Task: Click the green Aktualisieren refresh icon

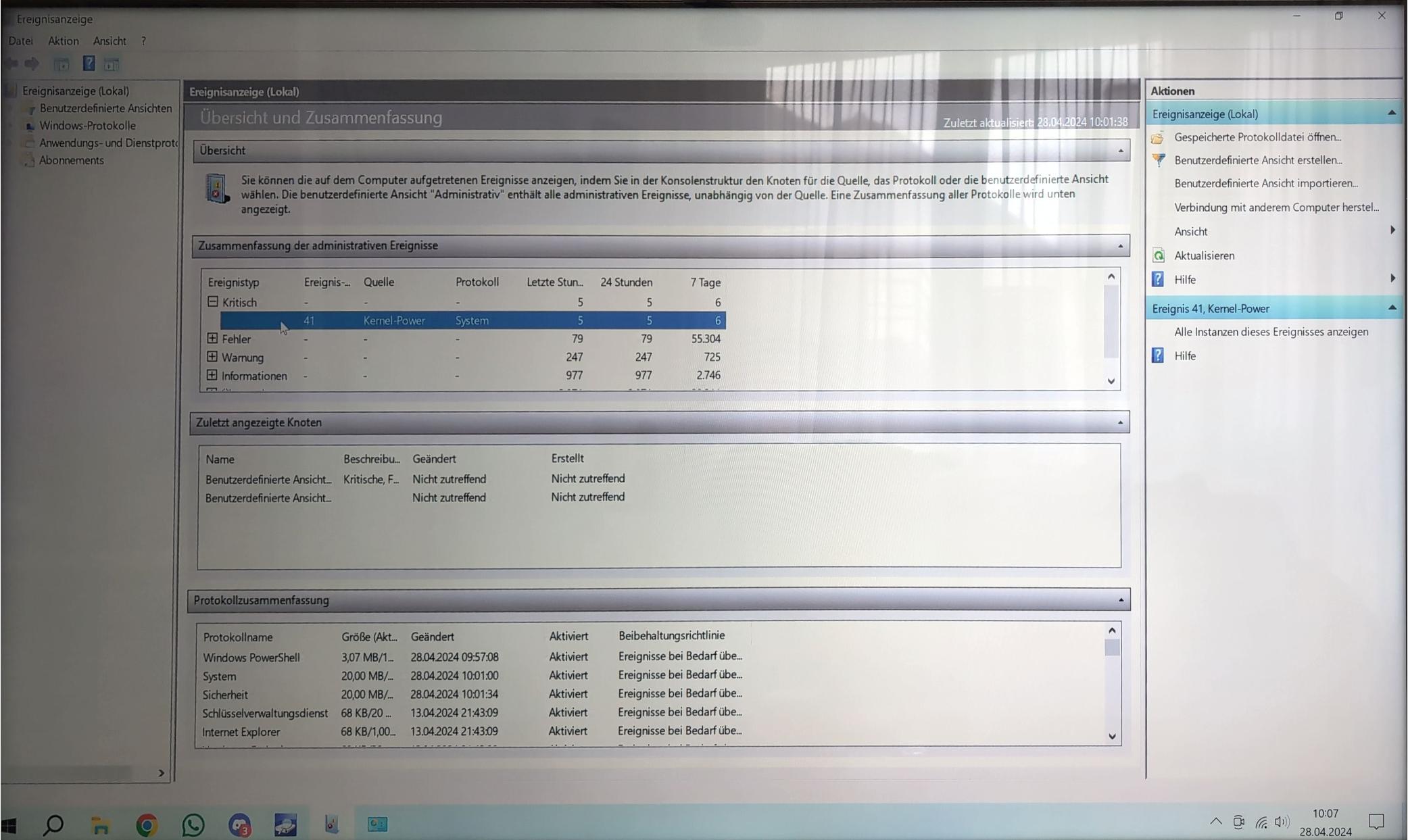Action: coord(1159,255)
